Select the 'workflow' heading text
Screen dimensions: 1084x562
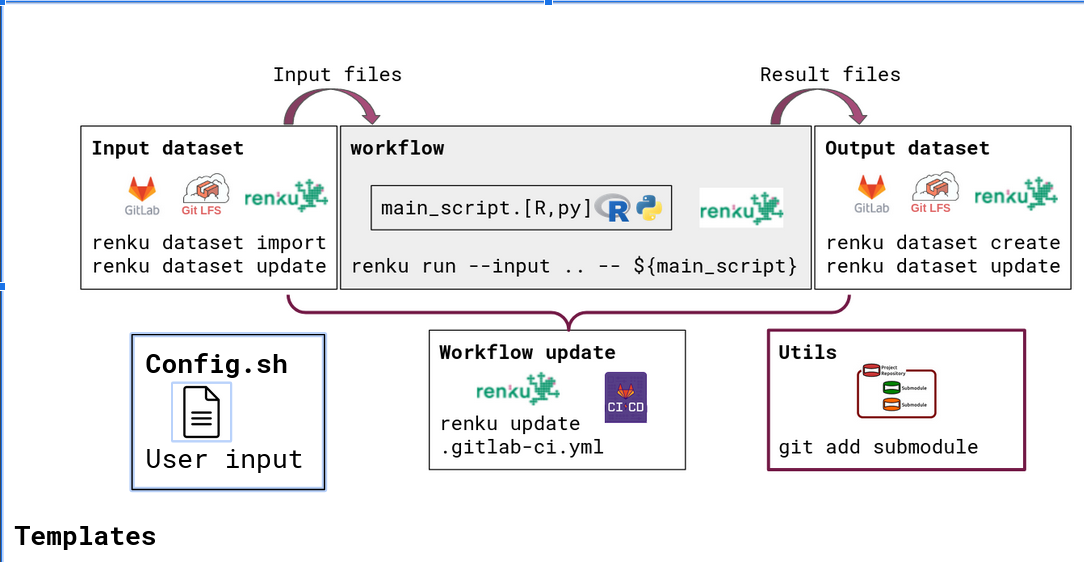[x=398, y=148]
